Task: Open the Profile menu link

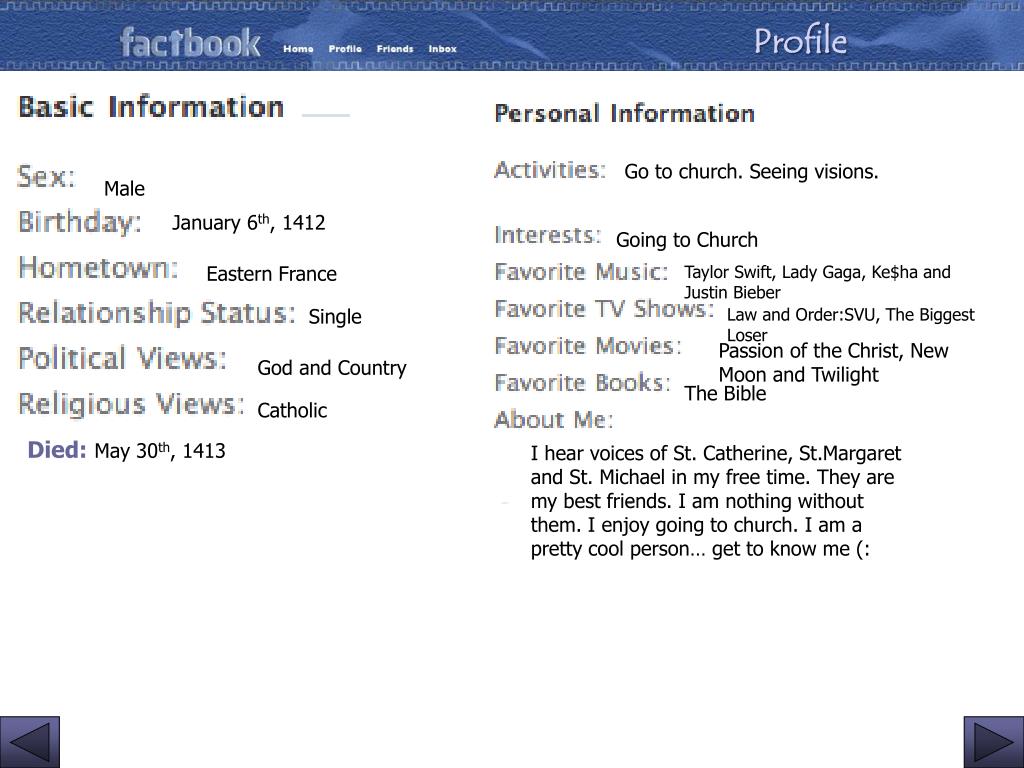Action: tap(345, 49)
